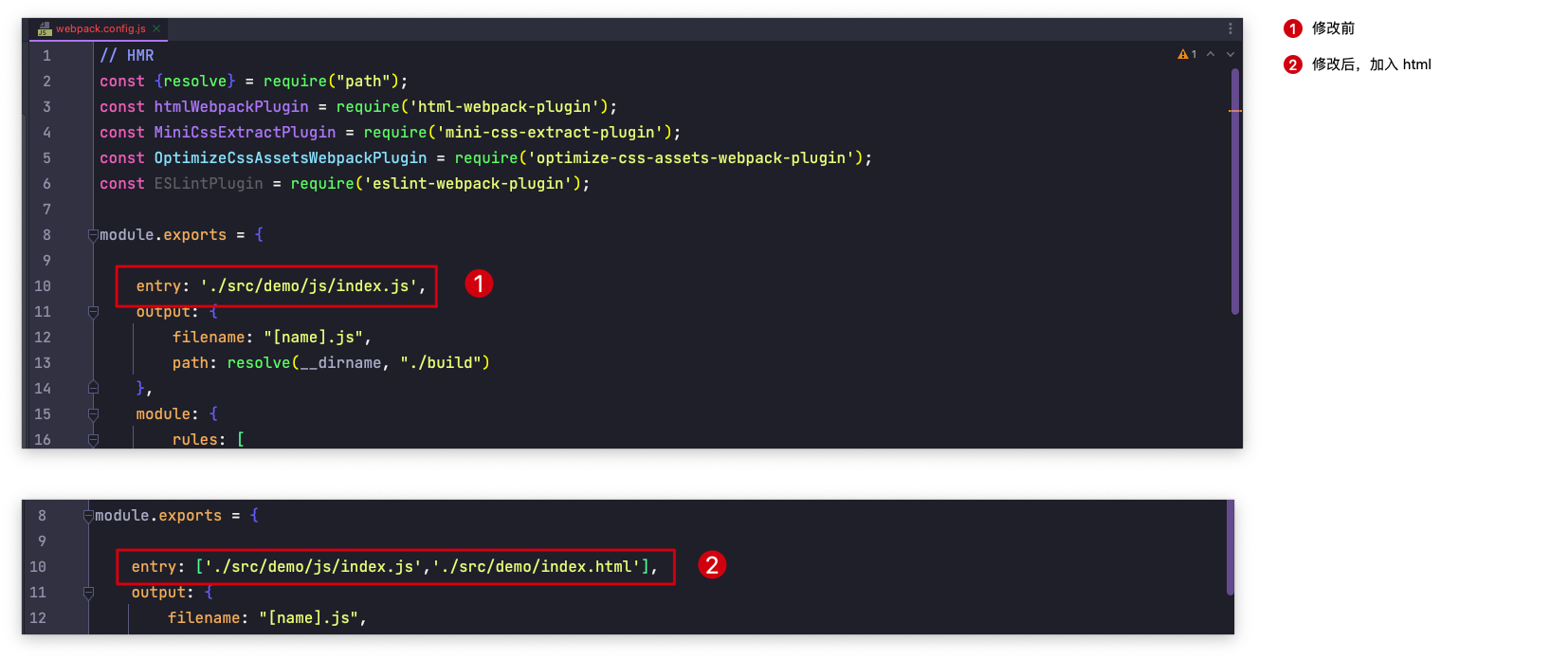Collapse the rules array on line 16
Image resolution: width=1568 pixels, height=660 pixels.
coord(93,440)
